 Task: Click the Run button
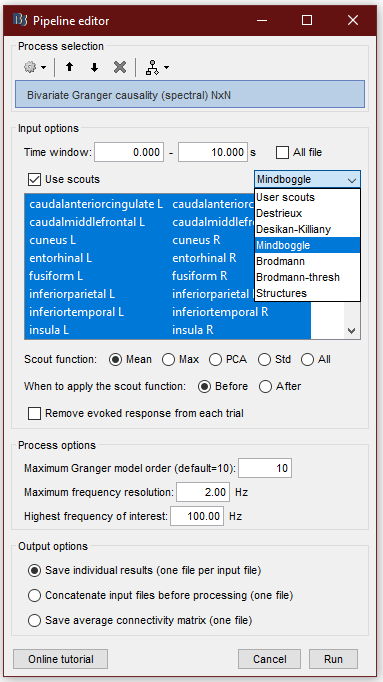point(333,659)
